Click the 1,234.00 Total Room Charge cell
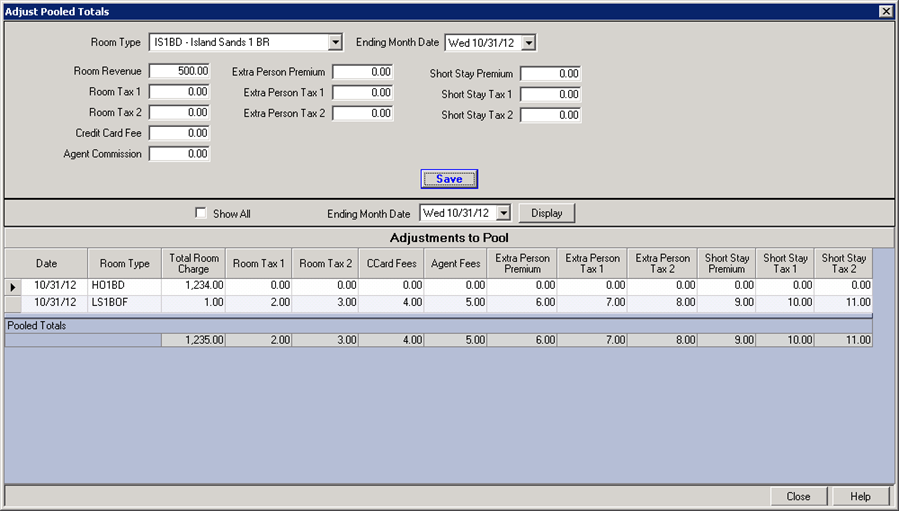Screen dimensions: 899x511 click(194, 286)
